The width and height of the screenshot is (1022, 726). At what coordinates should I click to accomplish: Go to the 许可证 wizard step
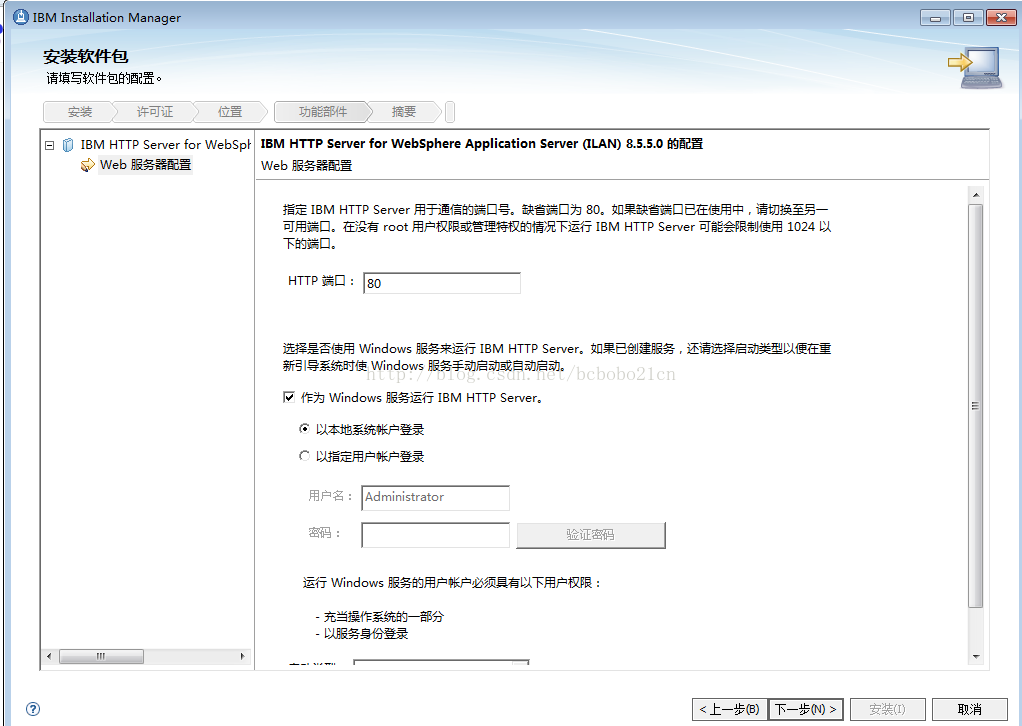coord(154,112)
